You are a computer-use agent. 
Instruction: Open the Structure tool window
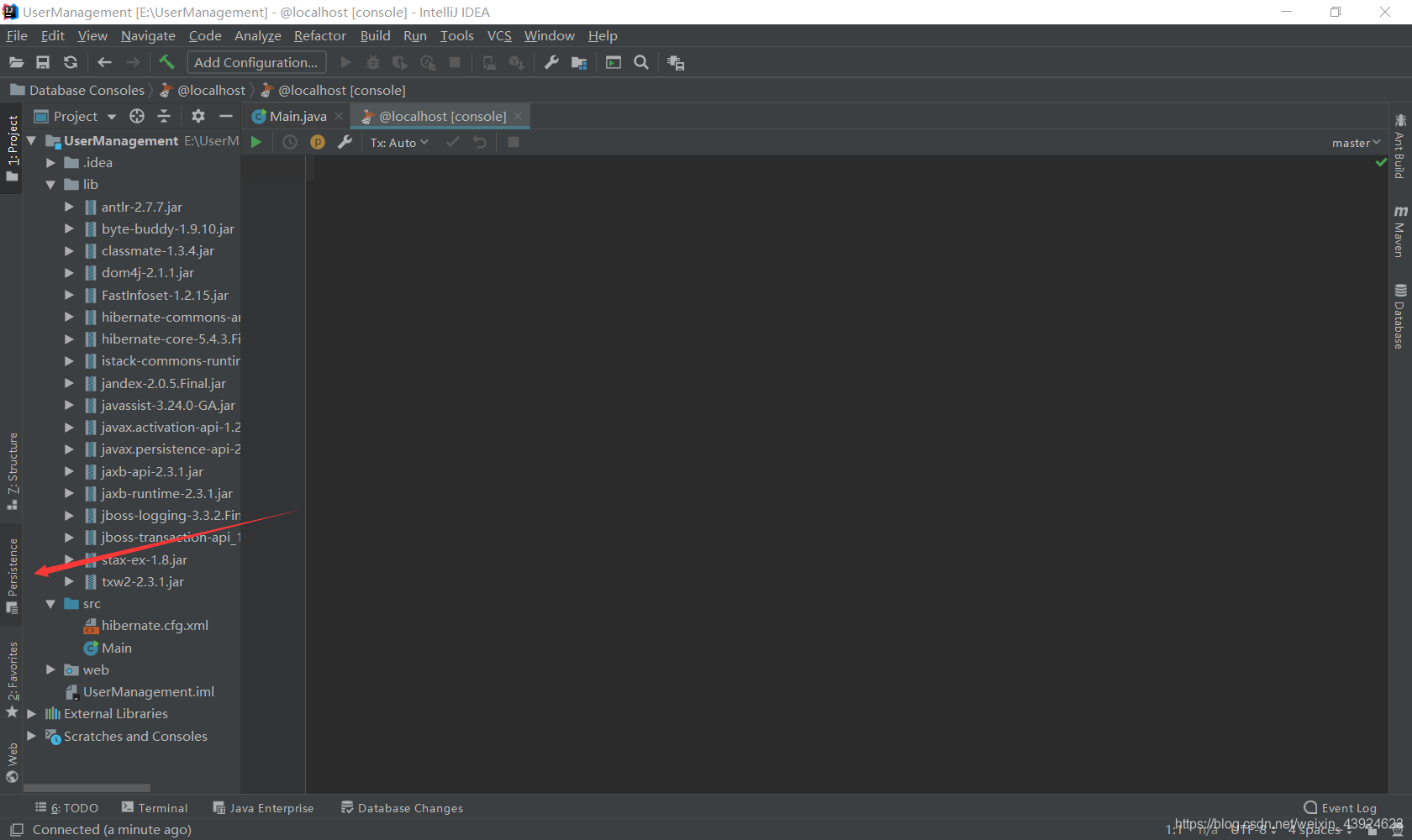[x=12, y=470]
